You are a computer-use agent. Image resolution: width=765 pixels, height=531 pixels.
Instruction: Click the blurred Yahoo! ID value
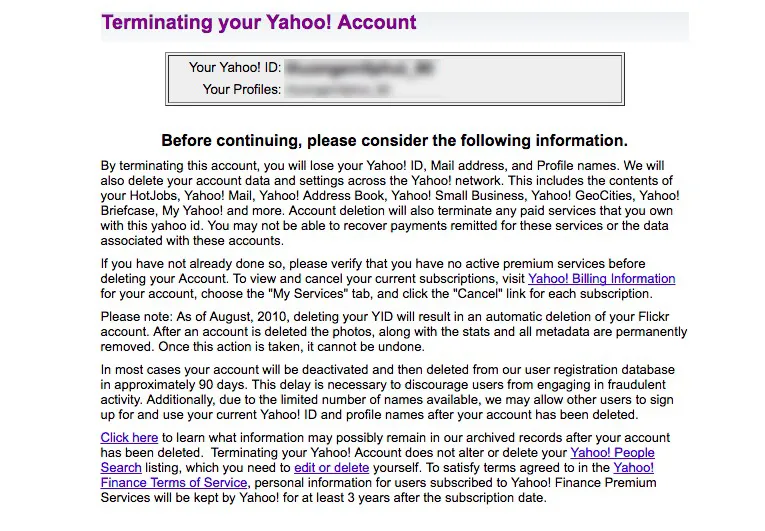360,68
